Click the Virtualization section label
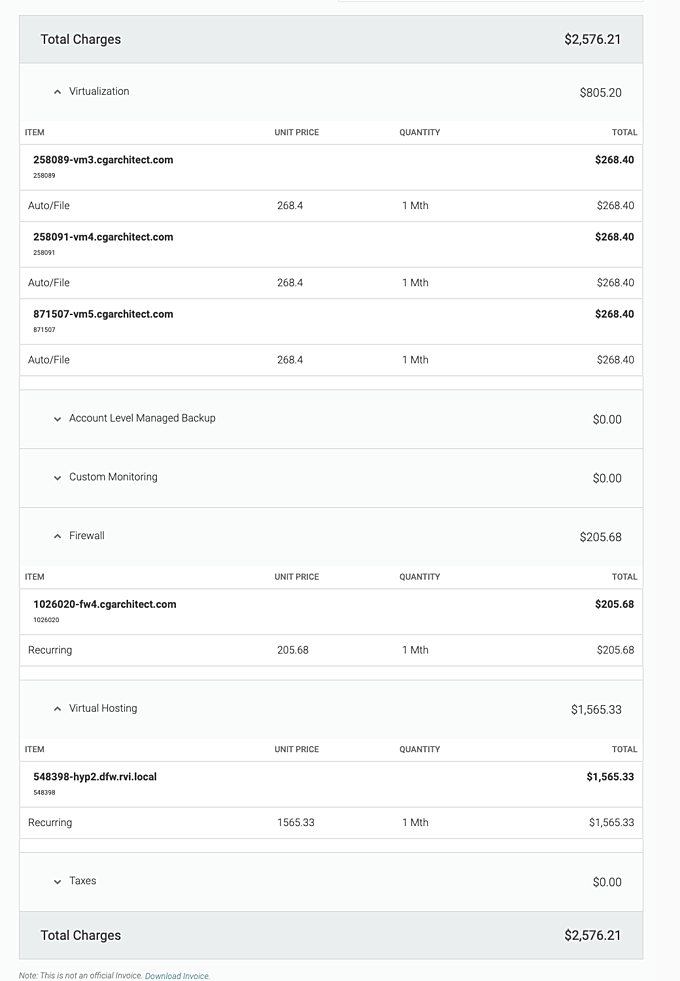680x981 pixels. 99,92
